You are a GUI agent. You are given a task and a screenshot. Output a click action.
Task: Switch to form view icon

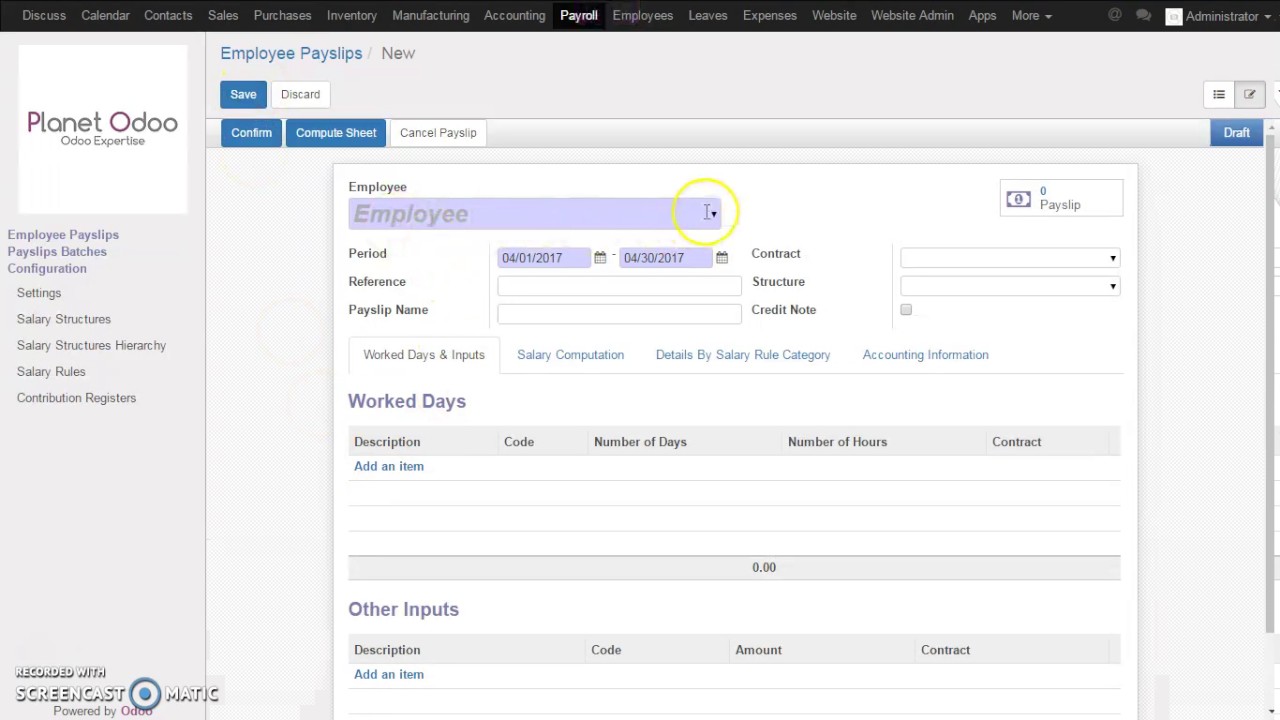(1249, 94)
